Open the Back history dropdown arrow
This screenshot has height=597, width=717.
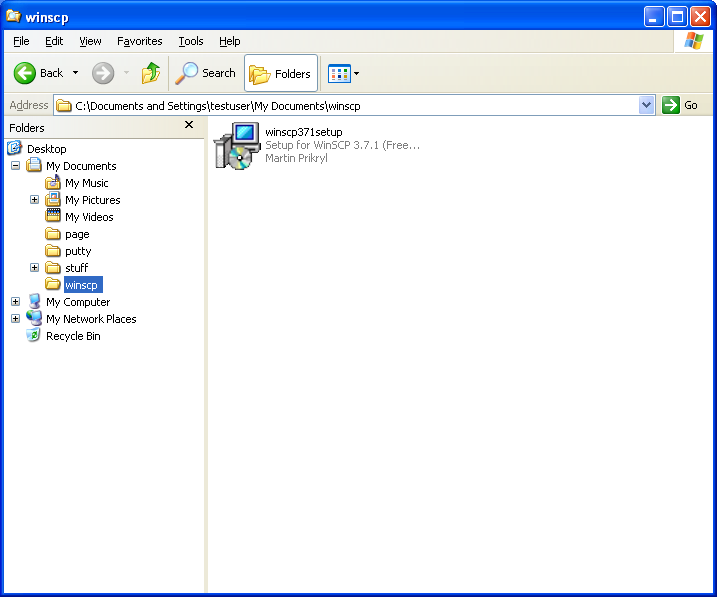[x=75, y=73]
